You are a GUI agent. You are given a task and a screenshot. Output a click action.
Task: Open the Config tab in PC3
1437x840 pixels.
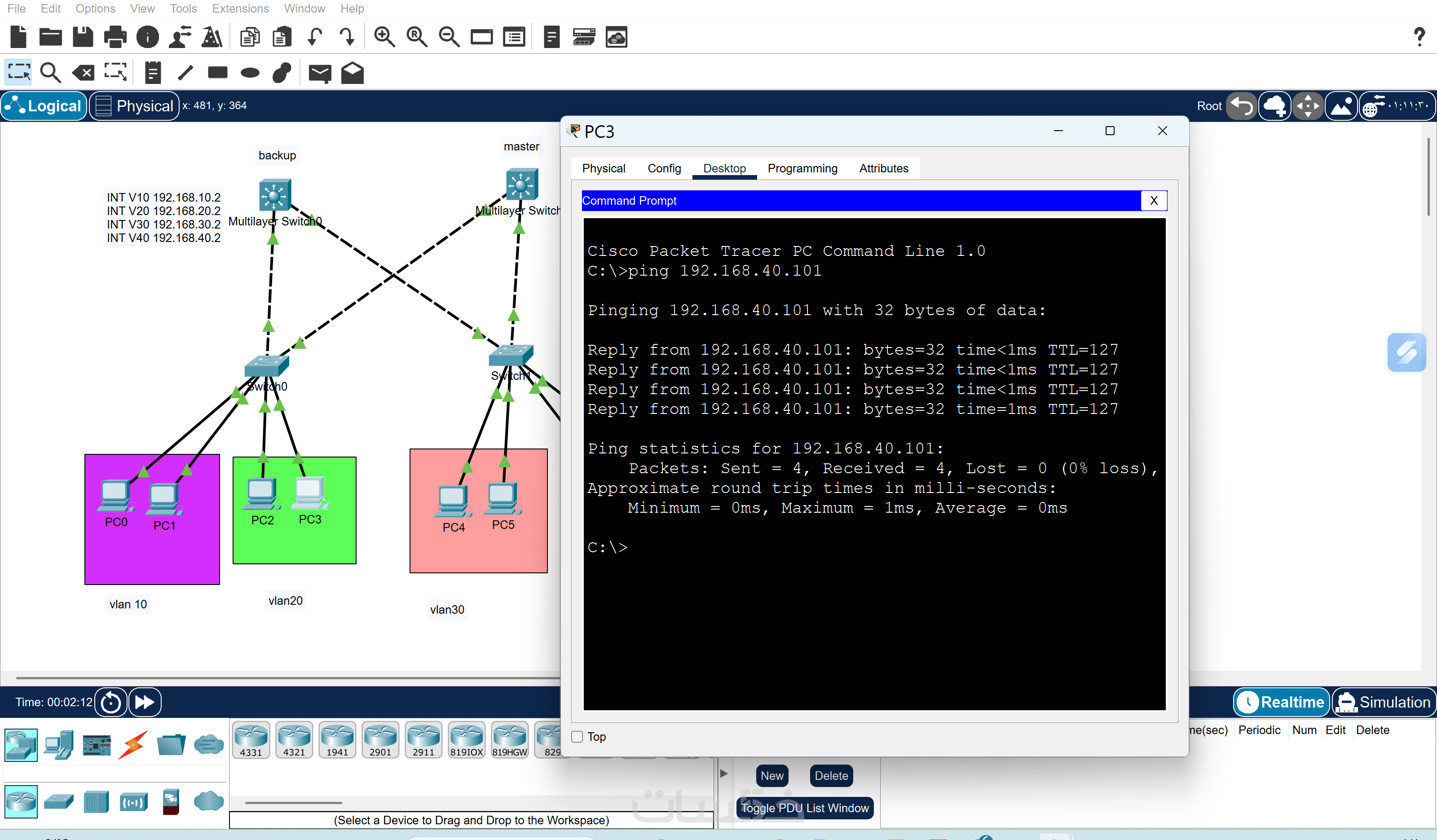pos(664,168)
